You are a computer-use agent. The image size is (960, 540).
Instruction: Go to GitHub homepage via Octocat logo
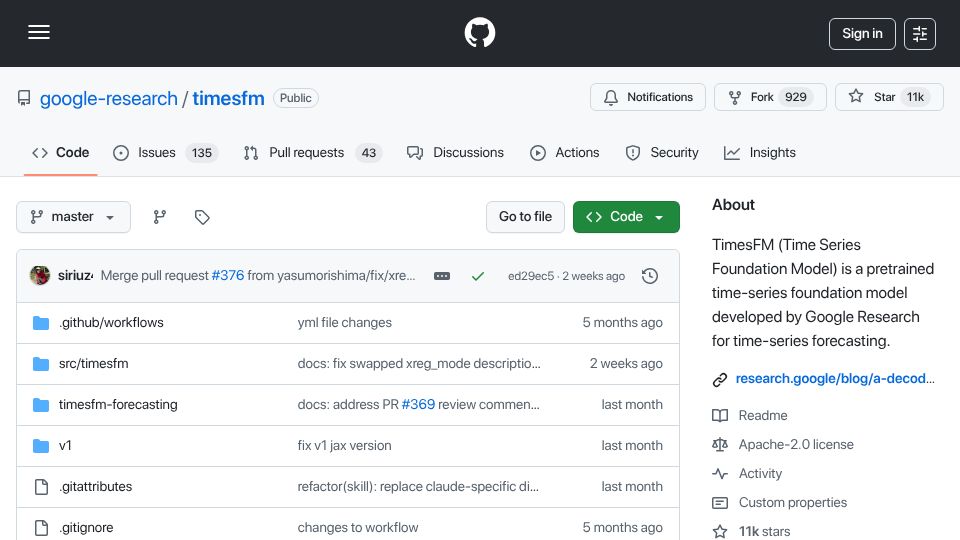pos(479,32)
